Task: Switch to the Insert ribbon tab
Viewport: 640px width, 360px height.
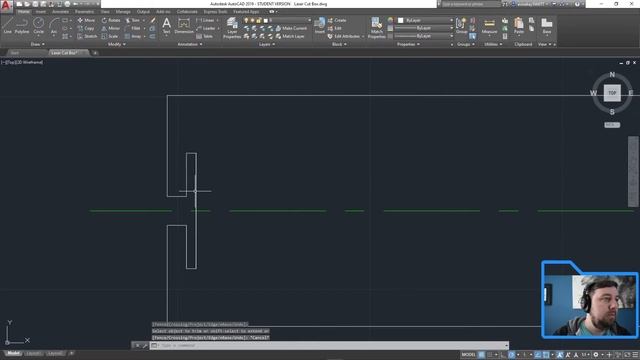Action: tap(41, 12)
